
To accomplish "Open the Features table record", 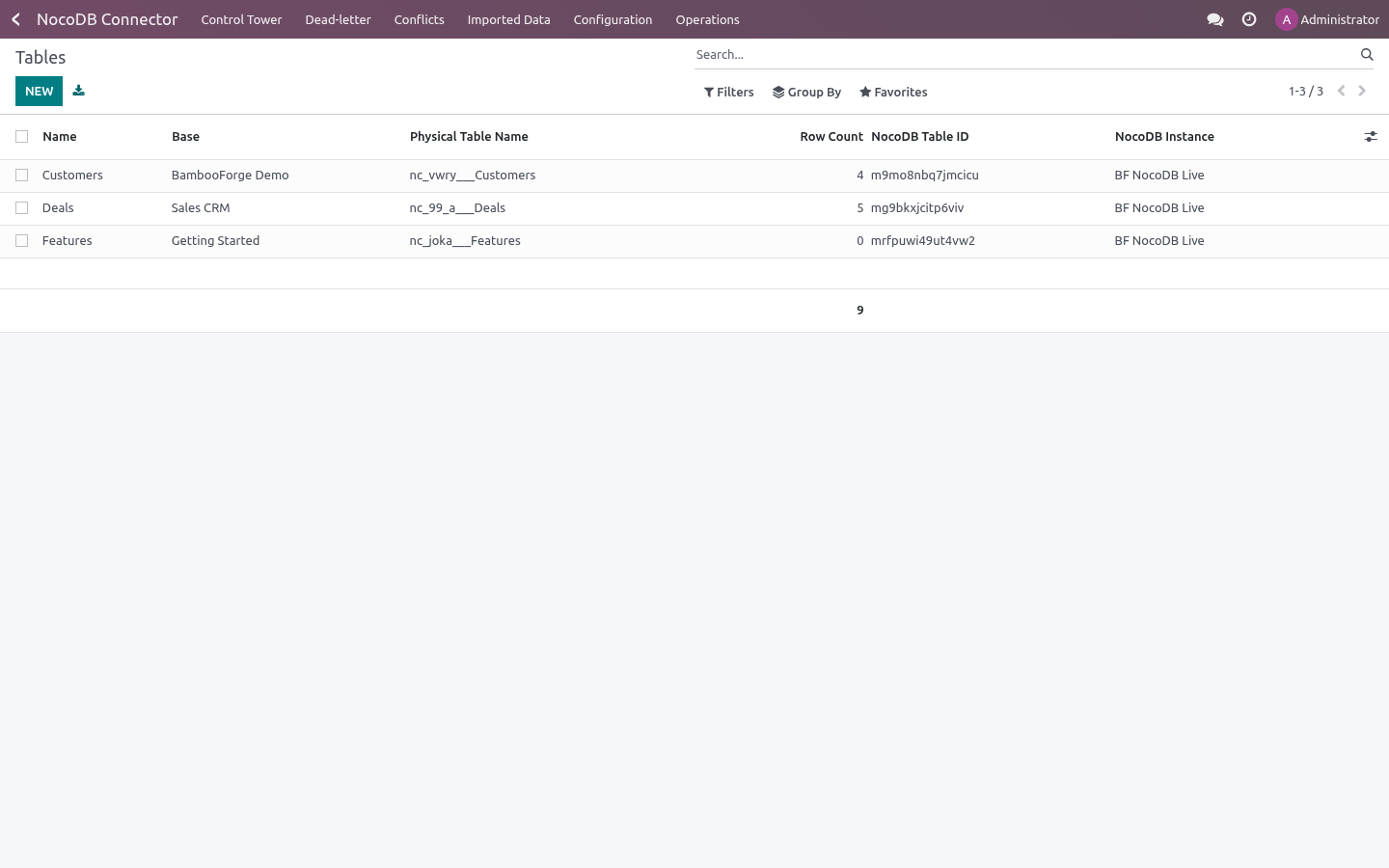I will point(67,241).
